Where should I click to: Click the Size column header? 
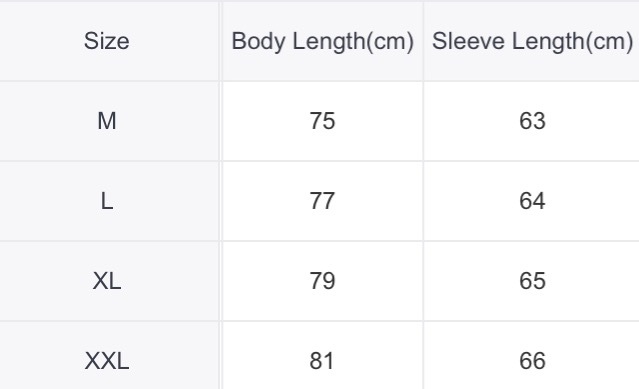(x=107, y=41)
